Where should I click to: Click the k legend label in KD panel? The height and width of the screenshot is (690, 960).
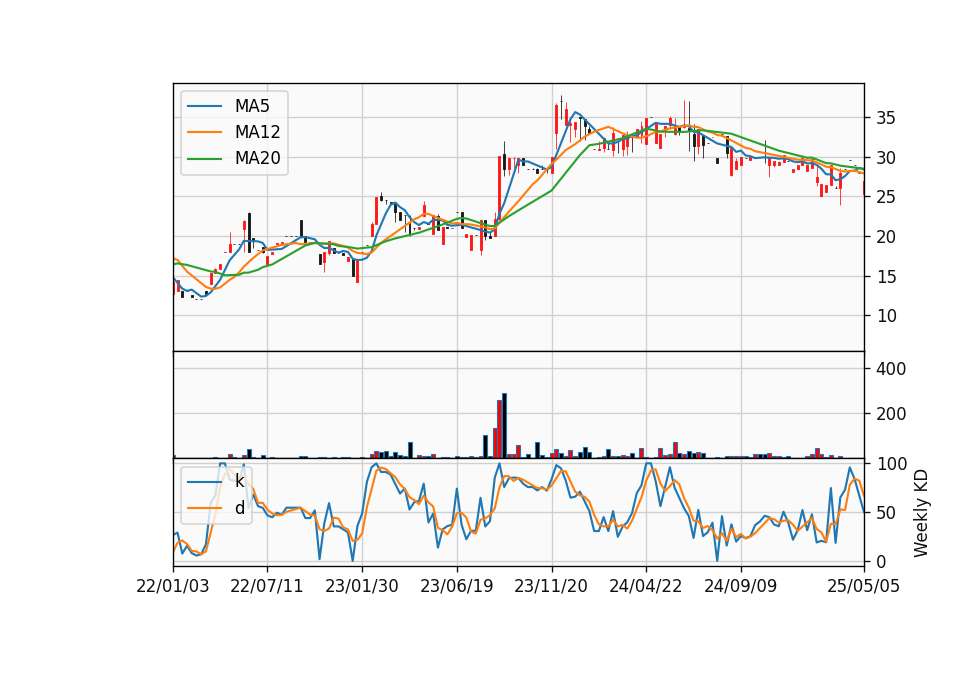pyautogui.click(x=239, y=481)
